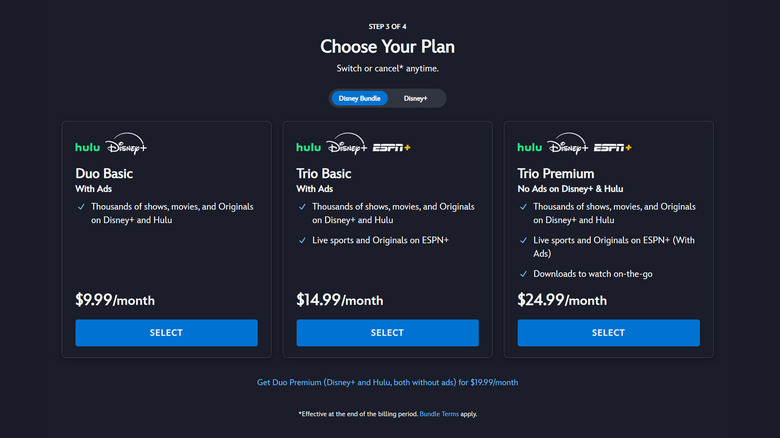
Task: Select the Trio Premium plan for $24.99
Action: (x=608, y=333)
